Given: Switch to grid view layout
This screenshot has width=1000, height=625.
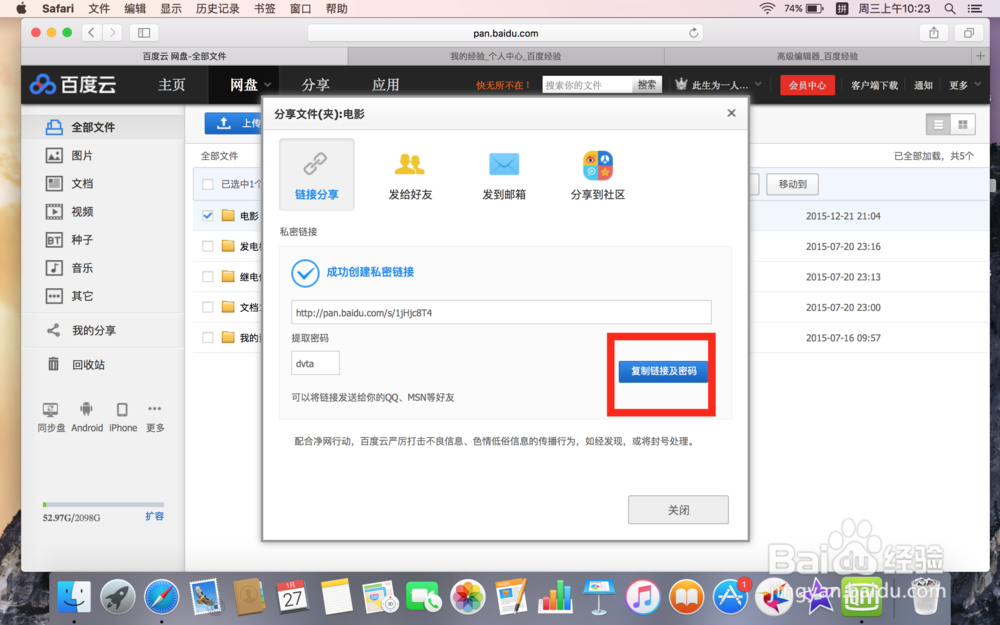Looking at the screenshot, I should pyautogui.click(x=965, y=124).
